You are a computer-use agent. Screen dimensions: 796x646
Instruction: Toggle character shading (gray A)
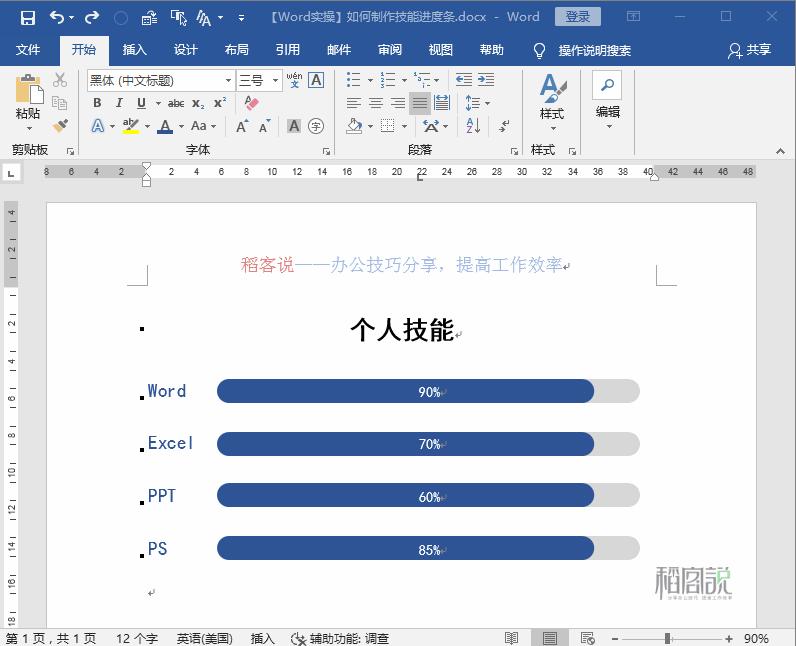click(294, 126)
